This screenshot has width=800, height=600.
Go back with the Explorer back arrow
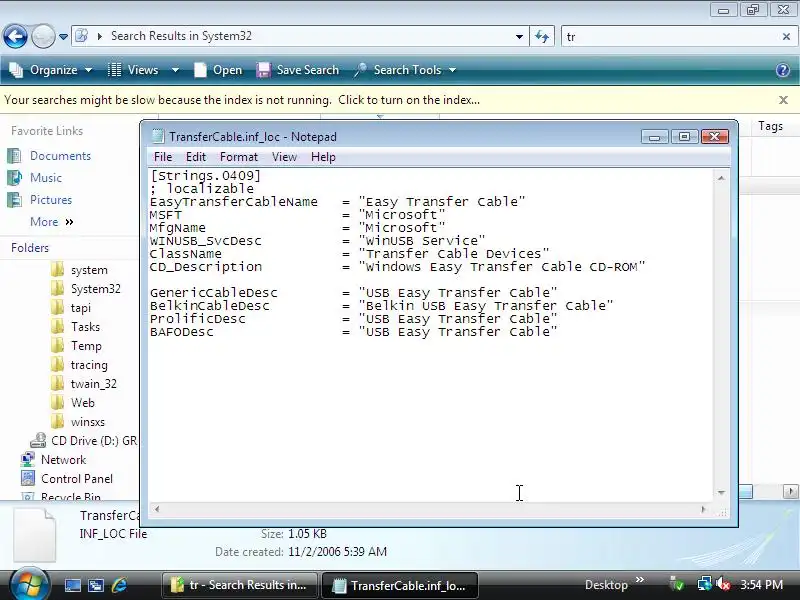[15, 36]
